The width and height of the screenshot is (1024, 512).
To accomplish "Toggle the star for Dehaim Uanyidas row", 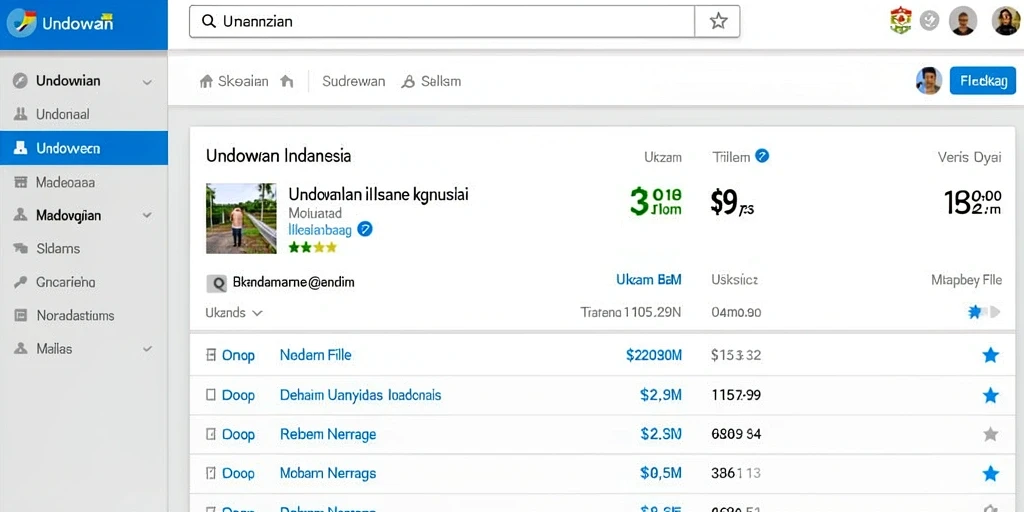I will tap(991, 395).
